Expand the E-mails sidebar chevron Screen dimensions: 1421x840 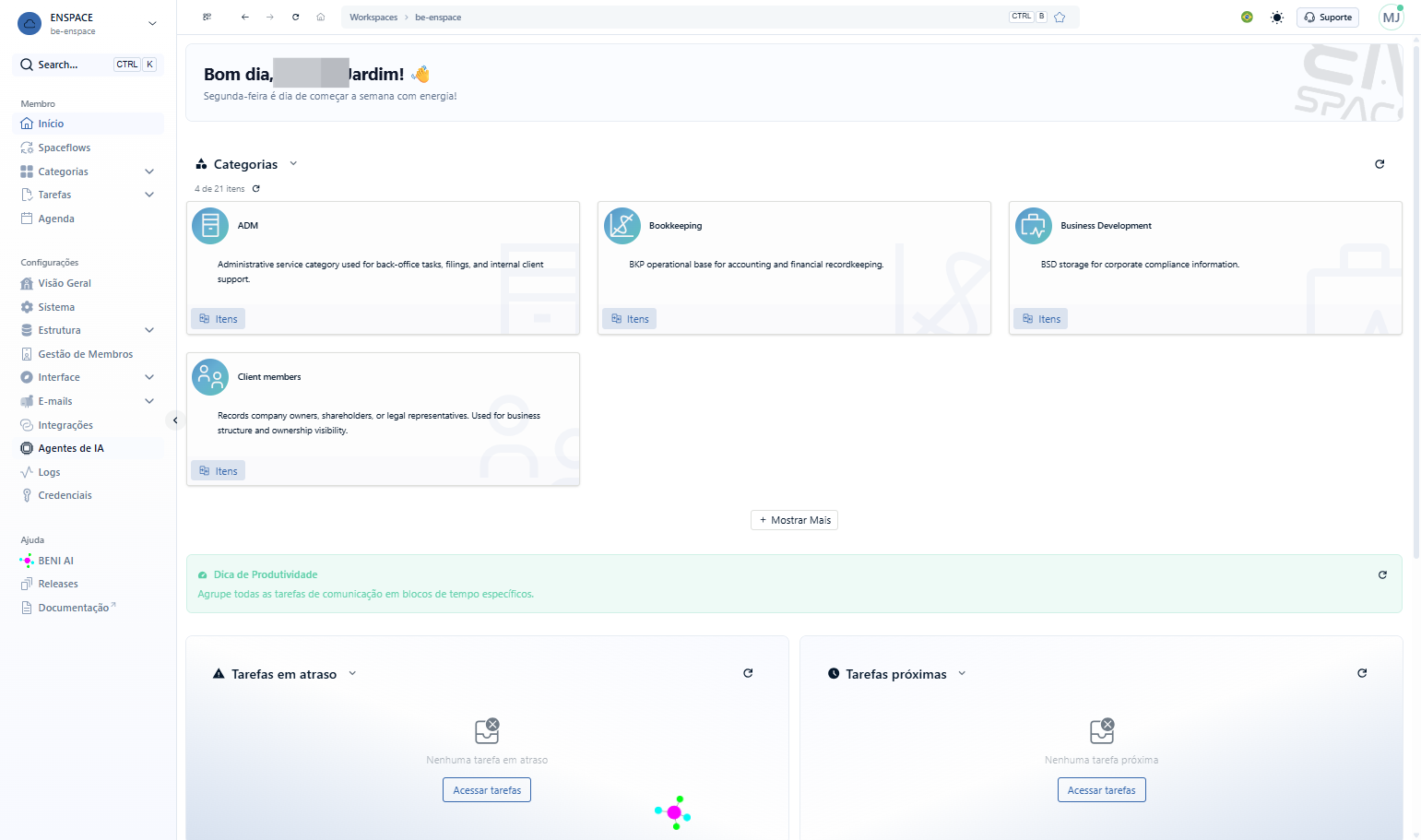click(x=149, y=401)
